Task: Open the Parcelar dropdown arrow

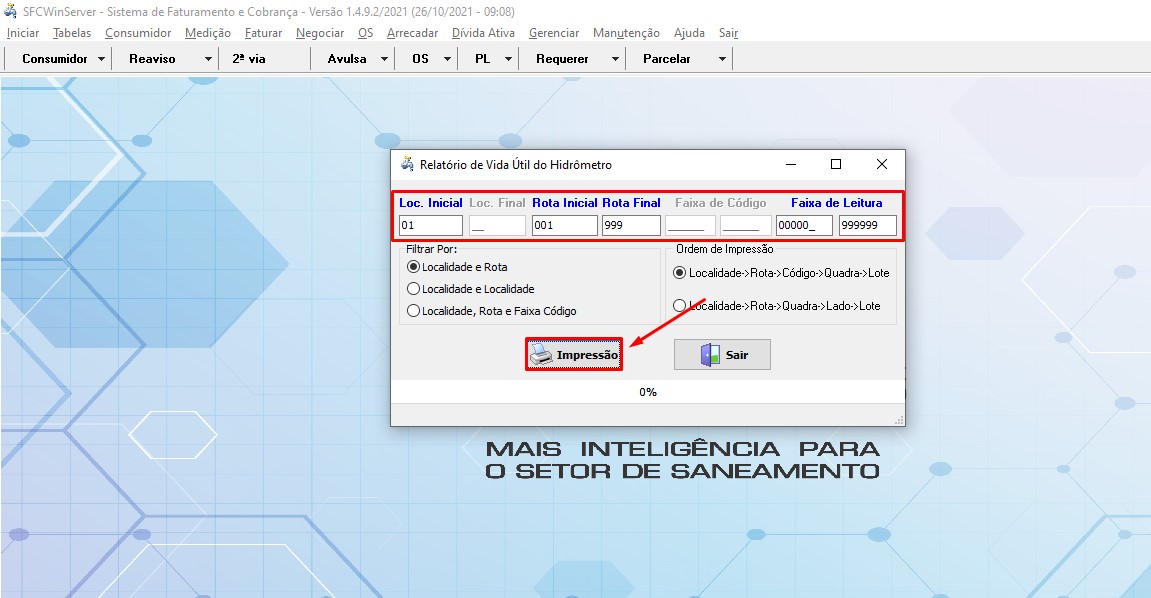Action: (722, 59)
